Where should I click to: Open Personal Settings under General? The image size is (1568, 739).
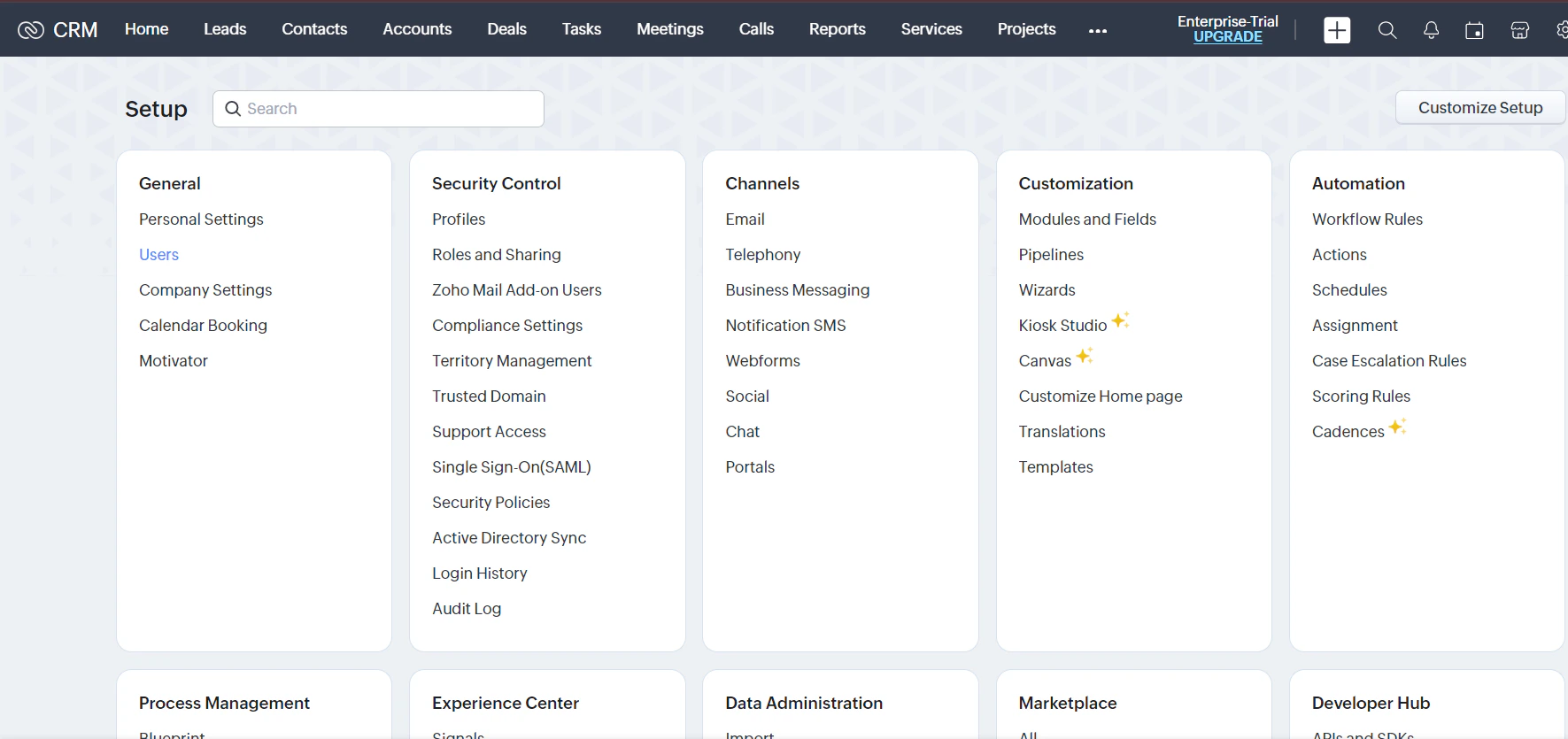click(x=201, y=219)
